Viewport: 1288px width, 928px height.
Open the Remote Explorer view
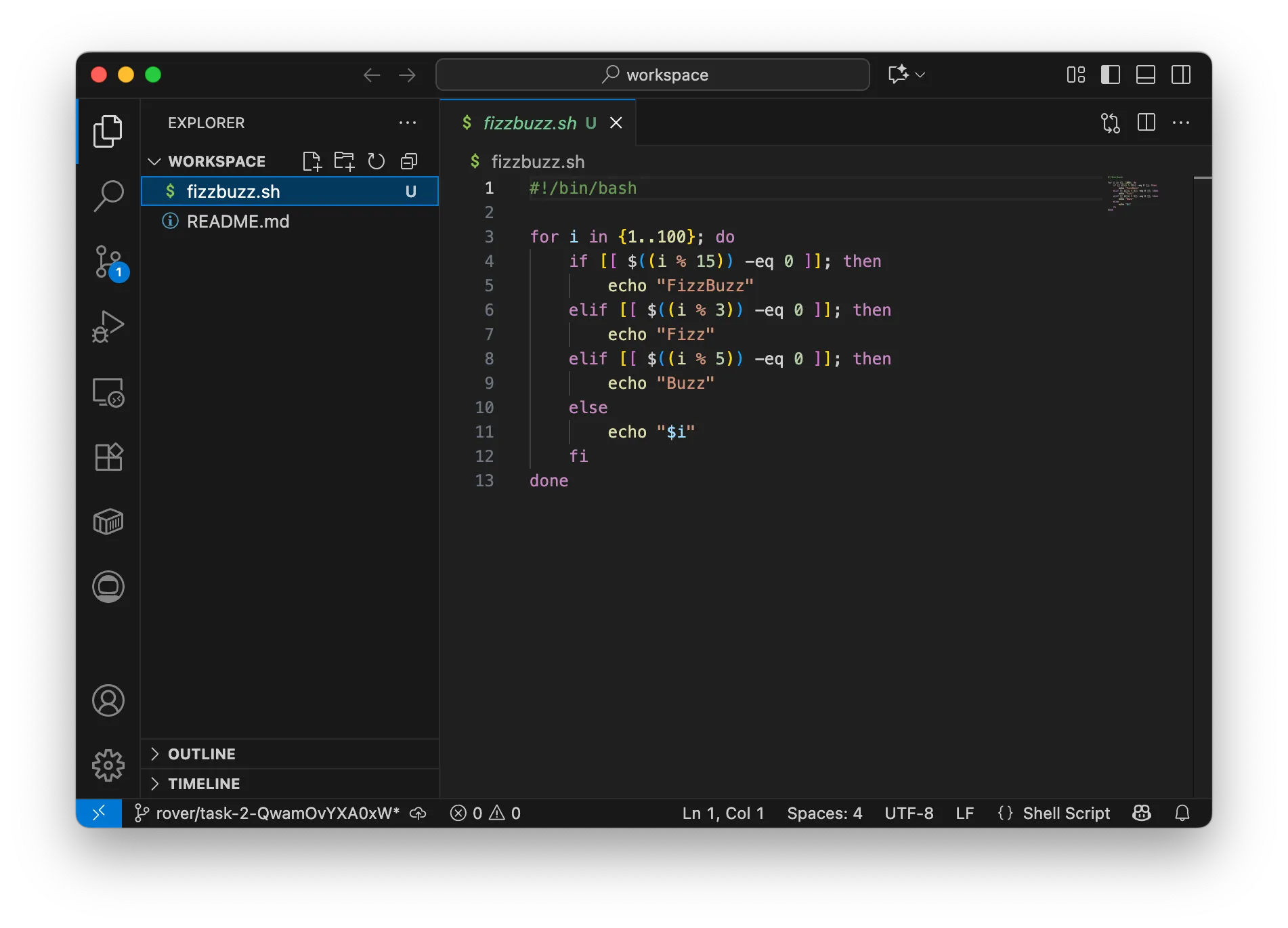coord(108,392)
